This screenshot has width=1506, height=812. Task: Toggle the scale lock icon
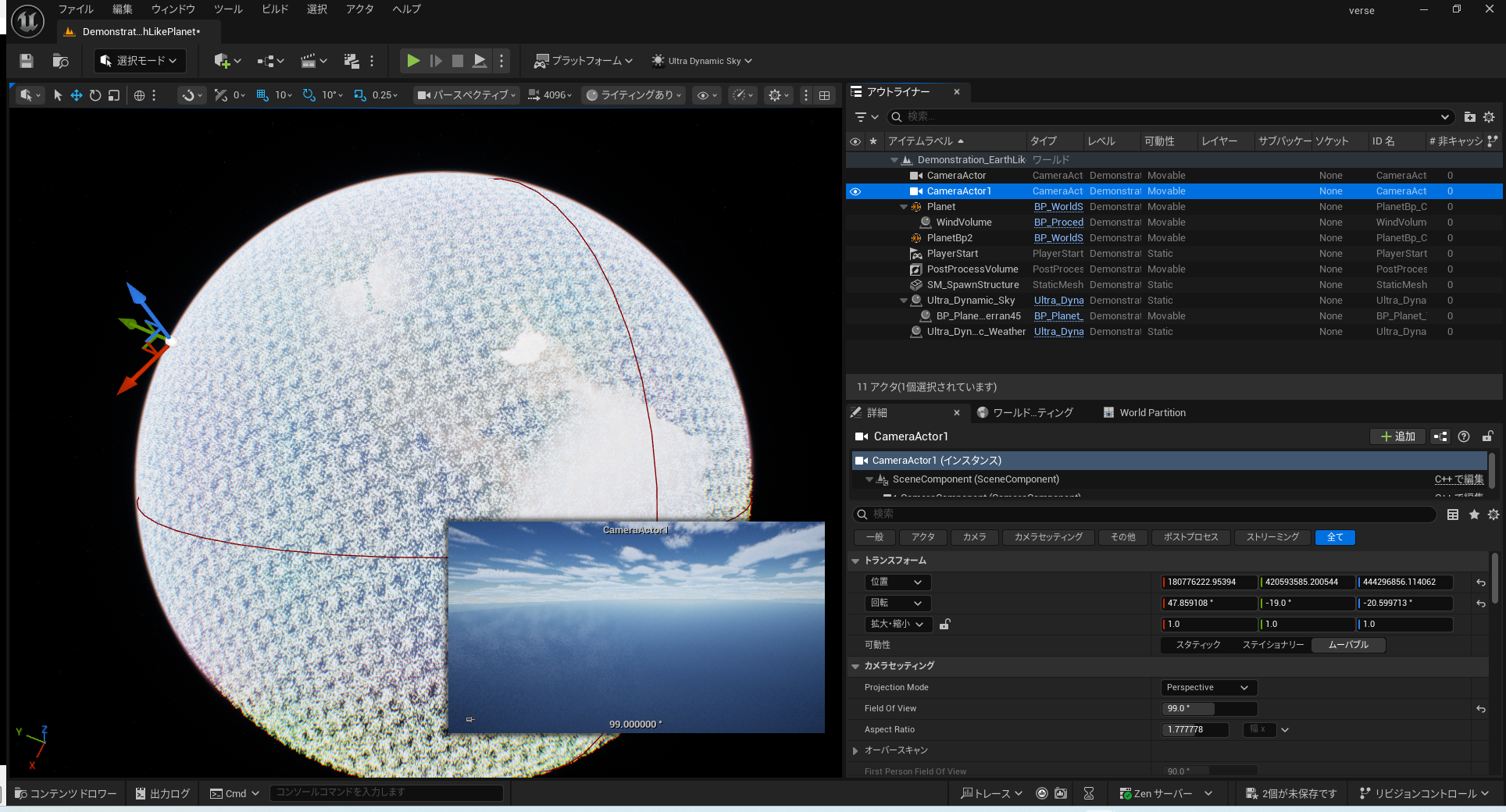[x=944, y=625]
